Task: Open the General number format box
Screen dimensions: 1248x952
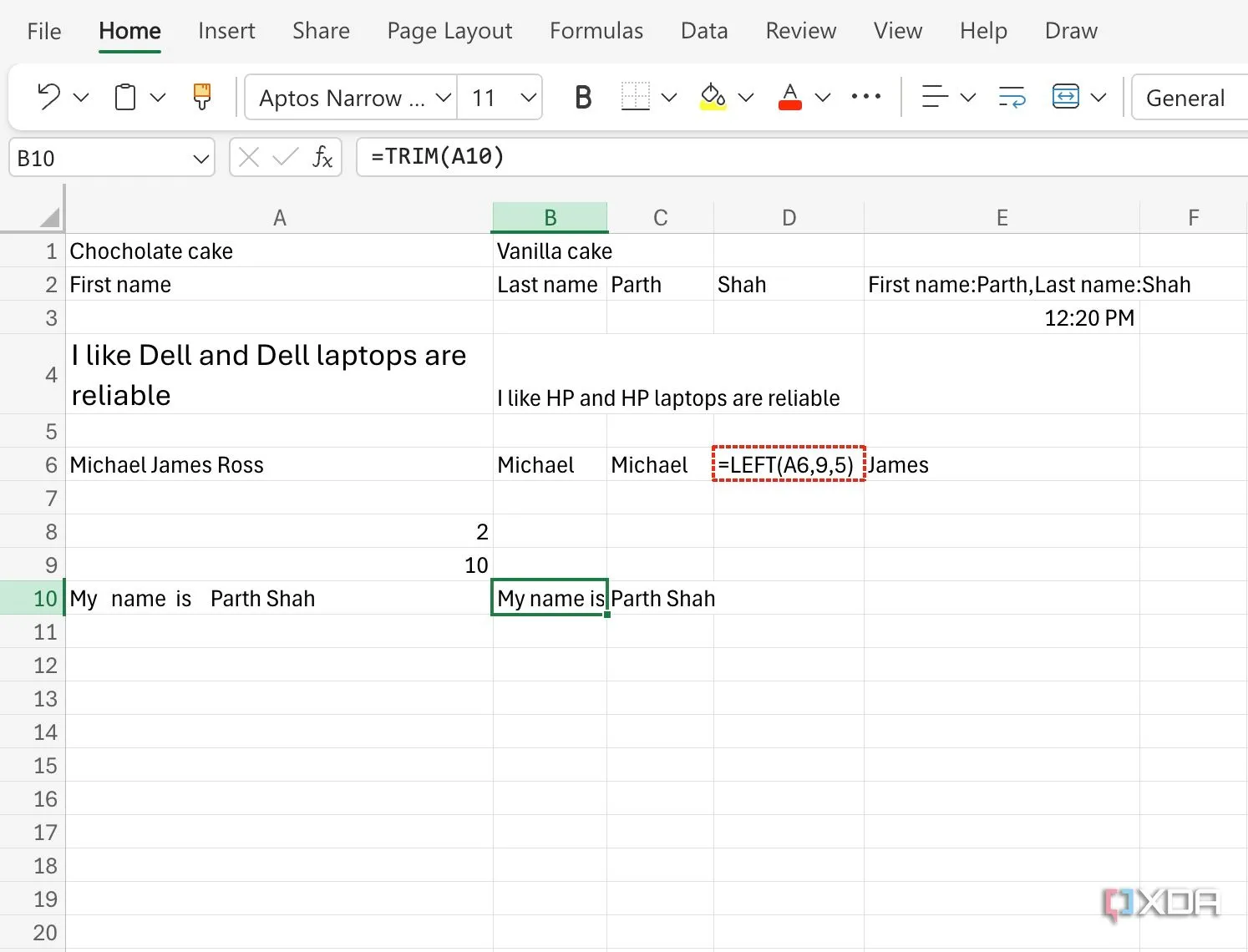Action: (x=1186, y=98)
